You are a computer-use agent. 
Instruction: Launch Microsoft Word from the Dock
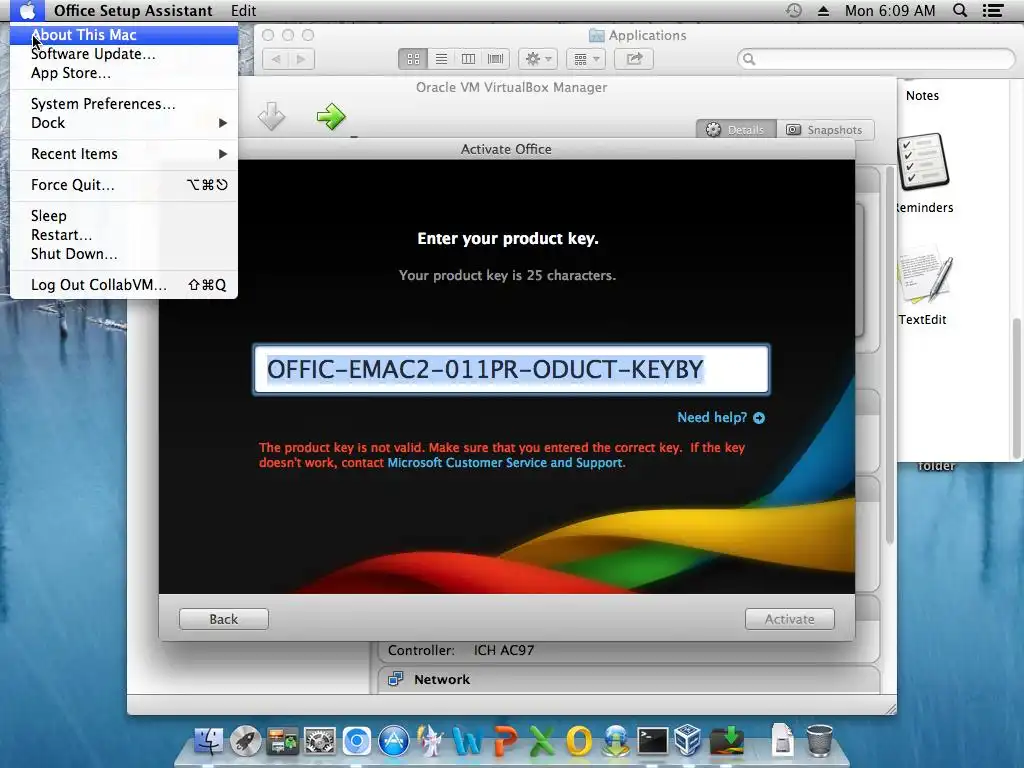[x=468, y=741]
